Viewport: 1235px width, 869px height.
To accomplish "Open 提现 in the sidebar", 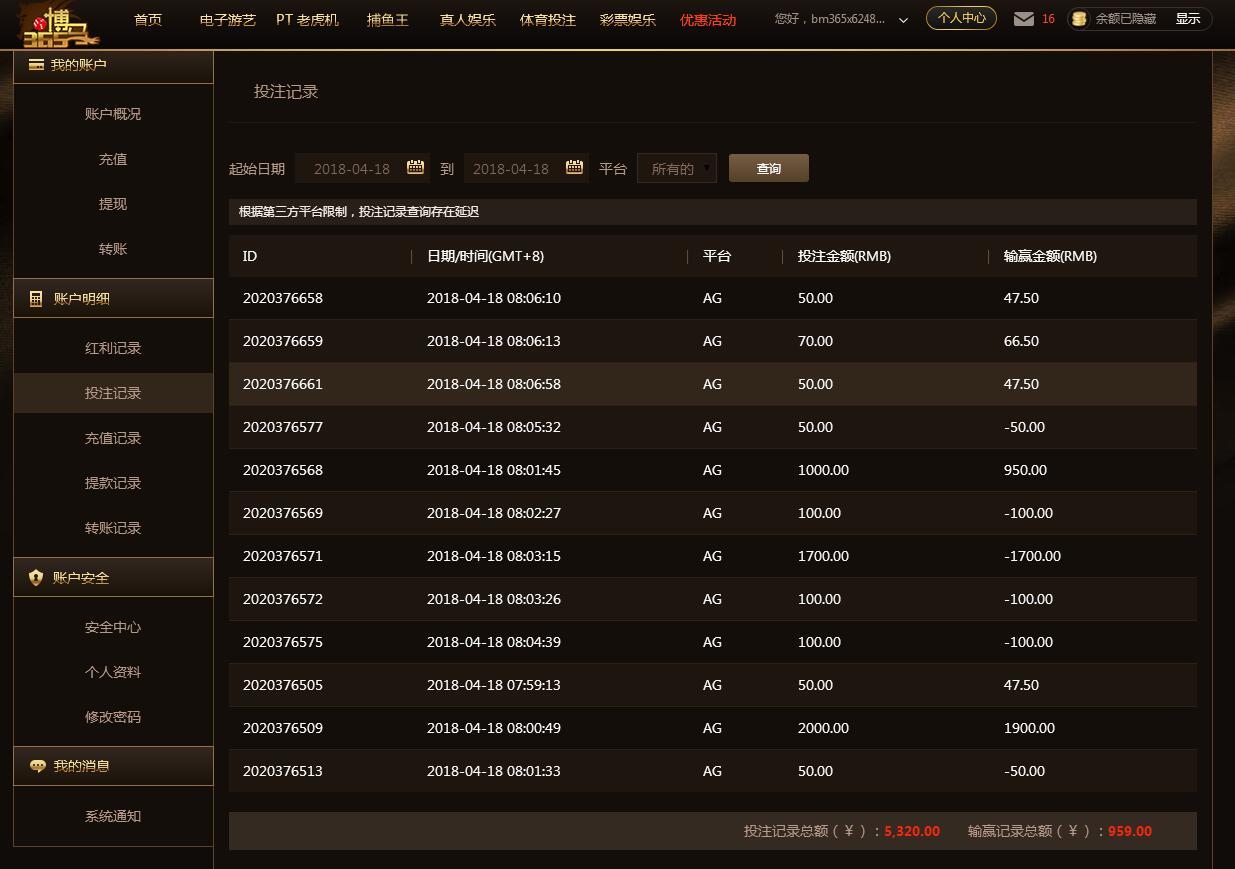I will pyautogui.click(x=113, y=204).
